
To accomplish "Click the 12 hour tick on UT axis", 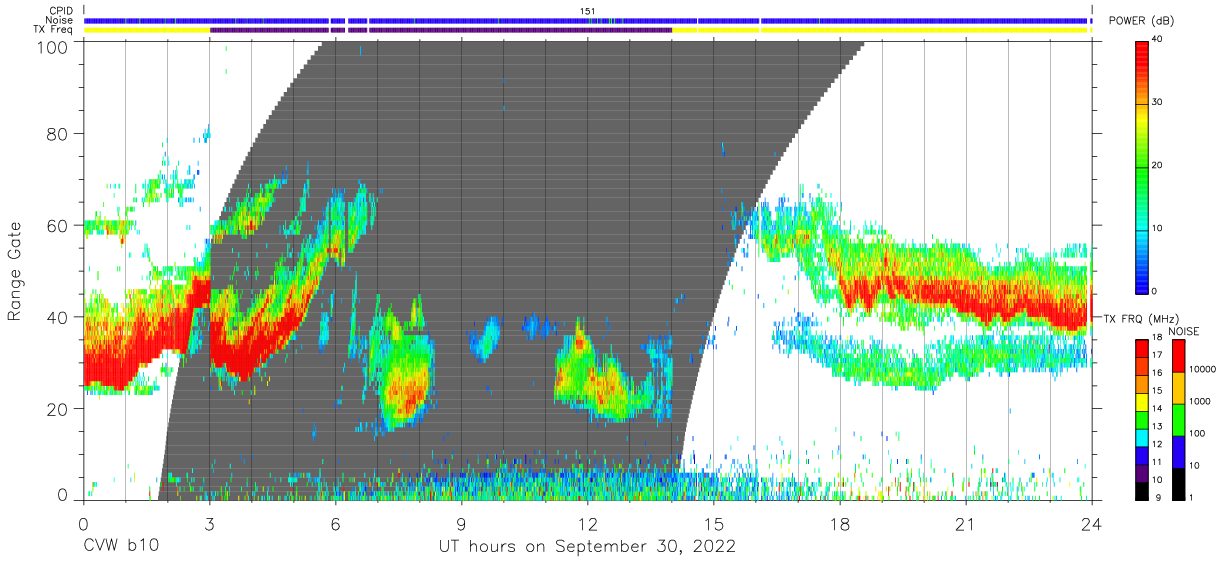I will click(587, 524).
